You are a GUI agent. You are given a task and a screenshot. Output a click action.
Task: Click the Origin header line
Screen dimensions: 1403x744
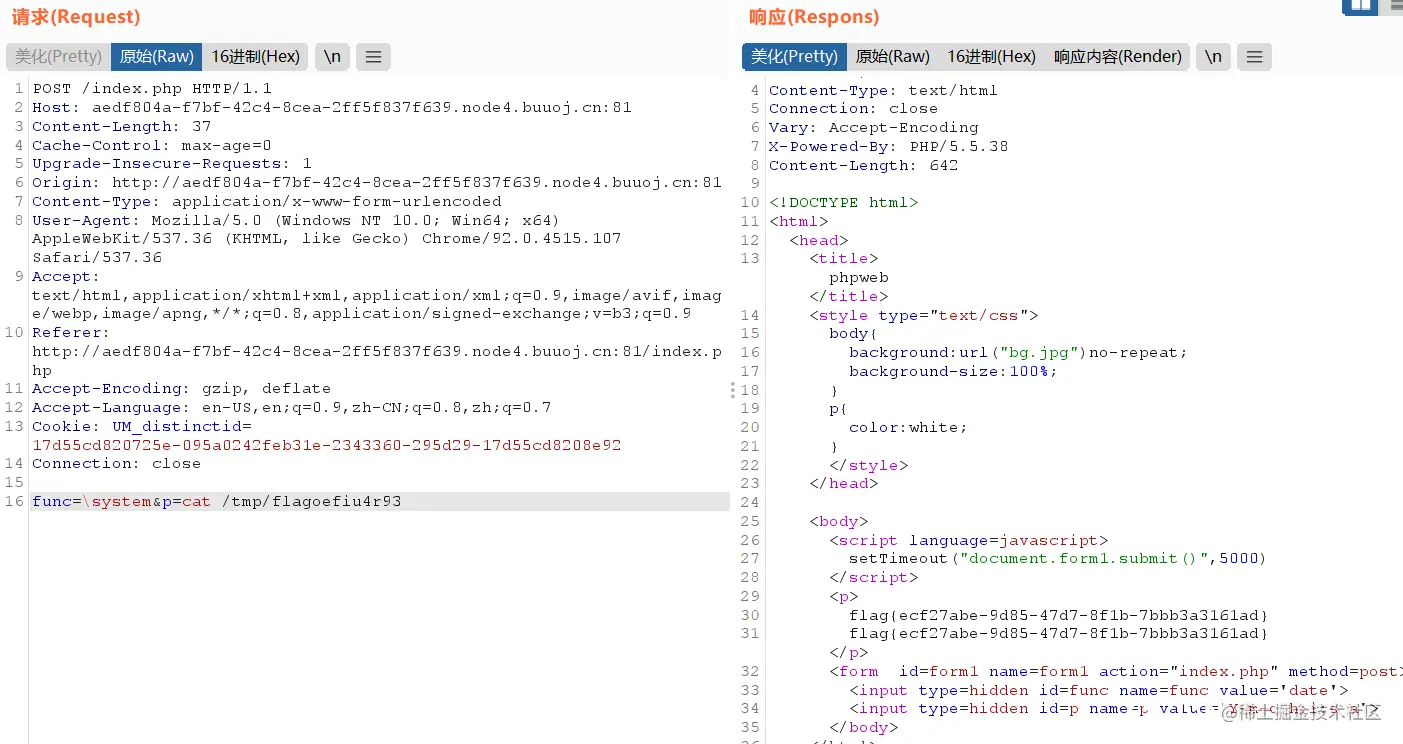(x=377, y=182)
